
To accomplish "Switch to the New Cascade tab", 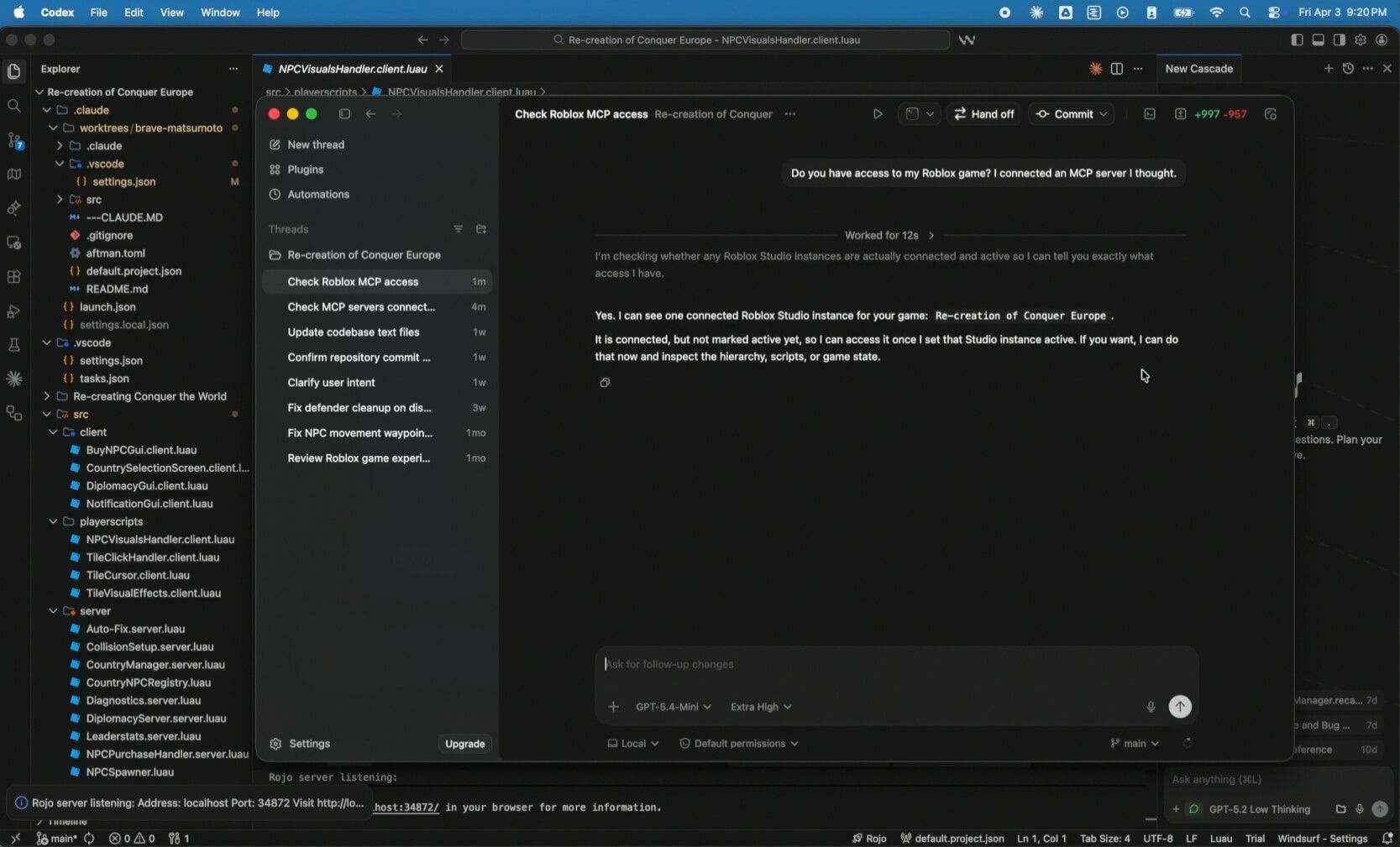I will (x=1199, y=69).
